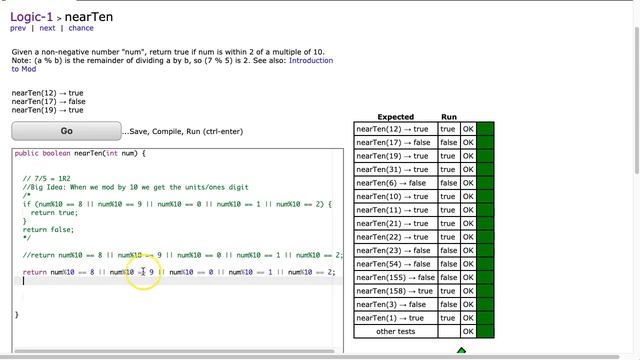Click the OK cell for other tests
640x360 pixels.
point(468,331)
